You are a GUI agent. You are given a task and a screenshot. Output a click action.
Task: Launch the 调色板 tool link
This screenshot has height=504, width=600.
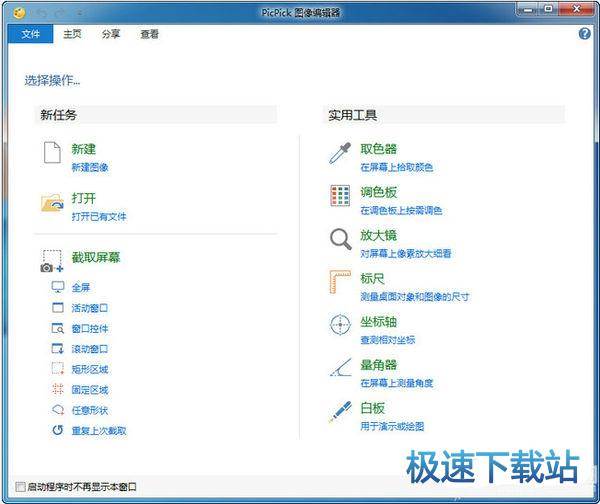(x=378, y=192)
